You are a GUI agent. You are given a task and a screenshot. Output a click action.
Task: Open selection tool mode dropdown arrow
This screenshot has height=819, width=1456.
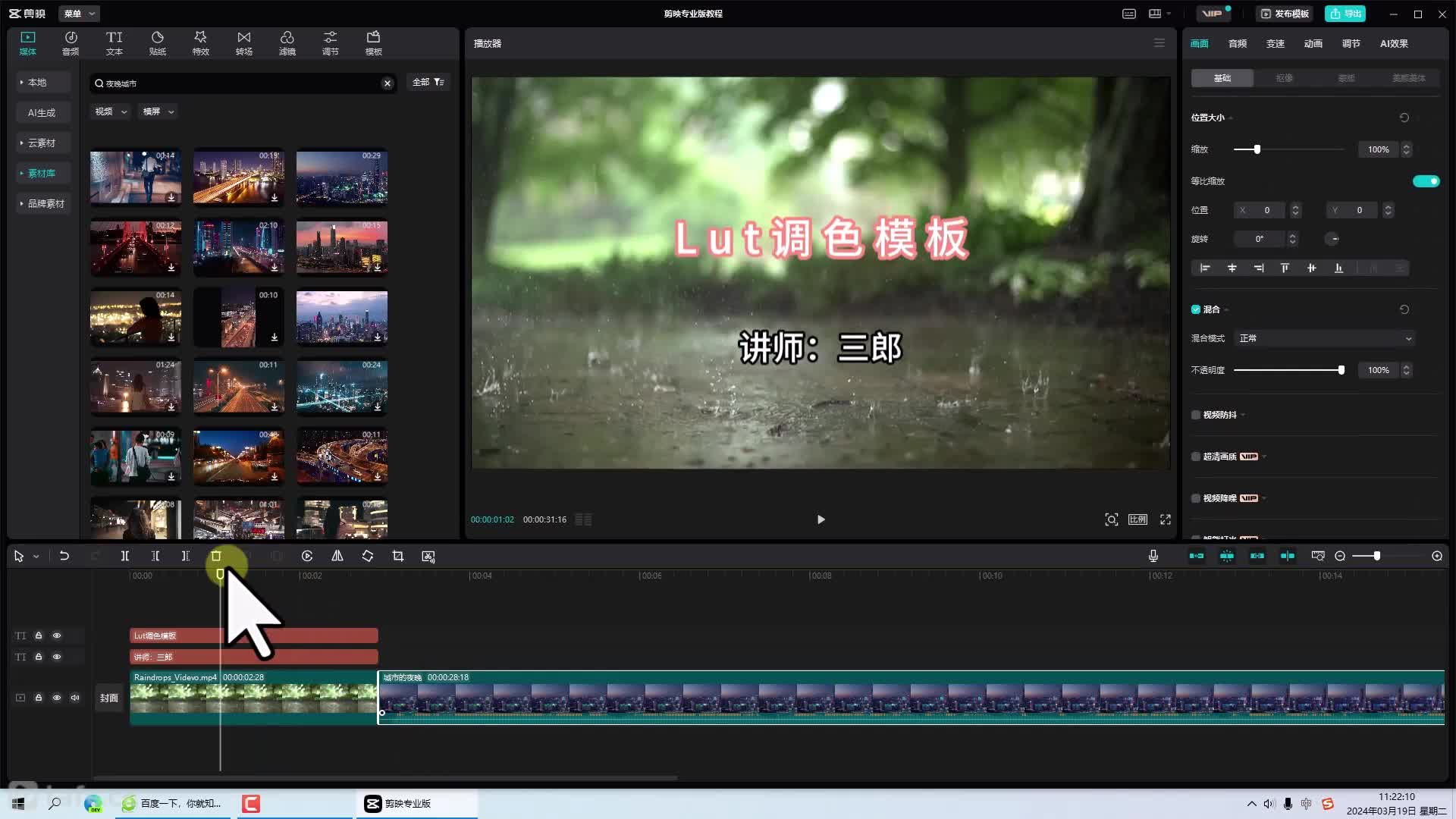click(36, 557)
